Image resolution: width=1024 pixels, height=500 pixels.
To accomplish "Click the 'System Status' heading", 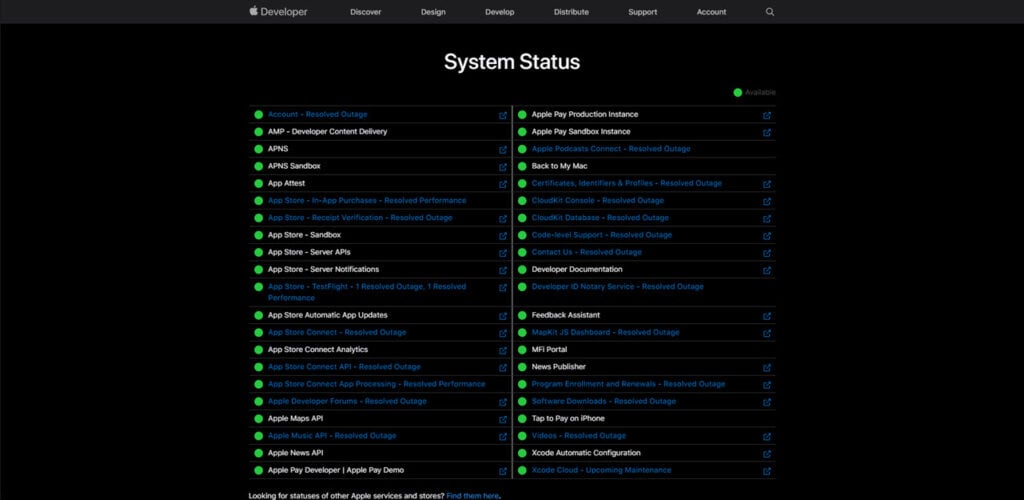I will (x=512, y=62).
